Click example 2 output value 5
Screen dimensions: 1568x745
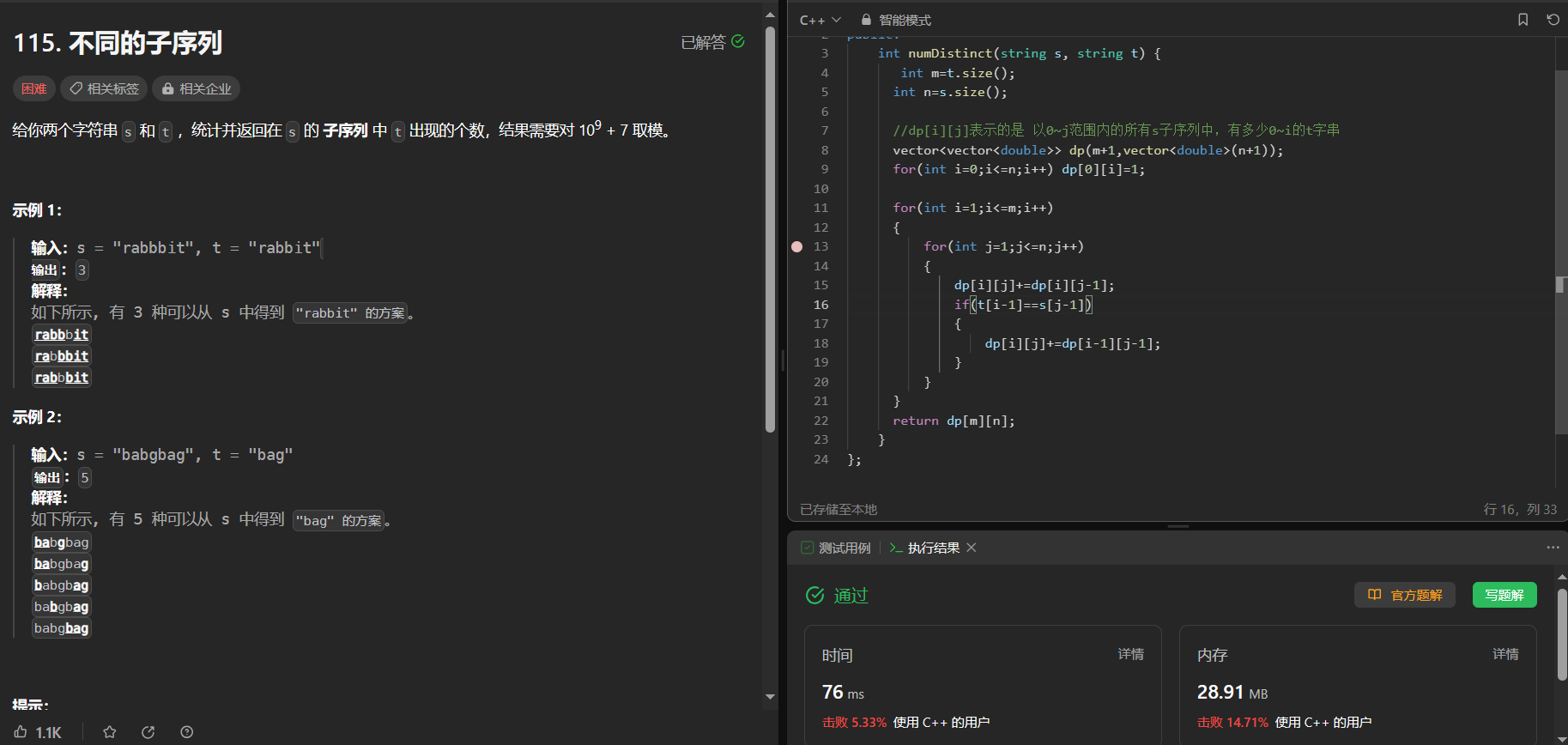(84, 477)
